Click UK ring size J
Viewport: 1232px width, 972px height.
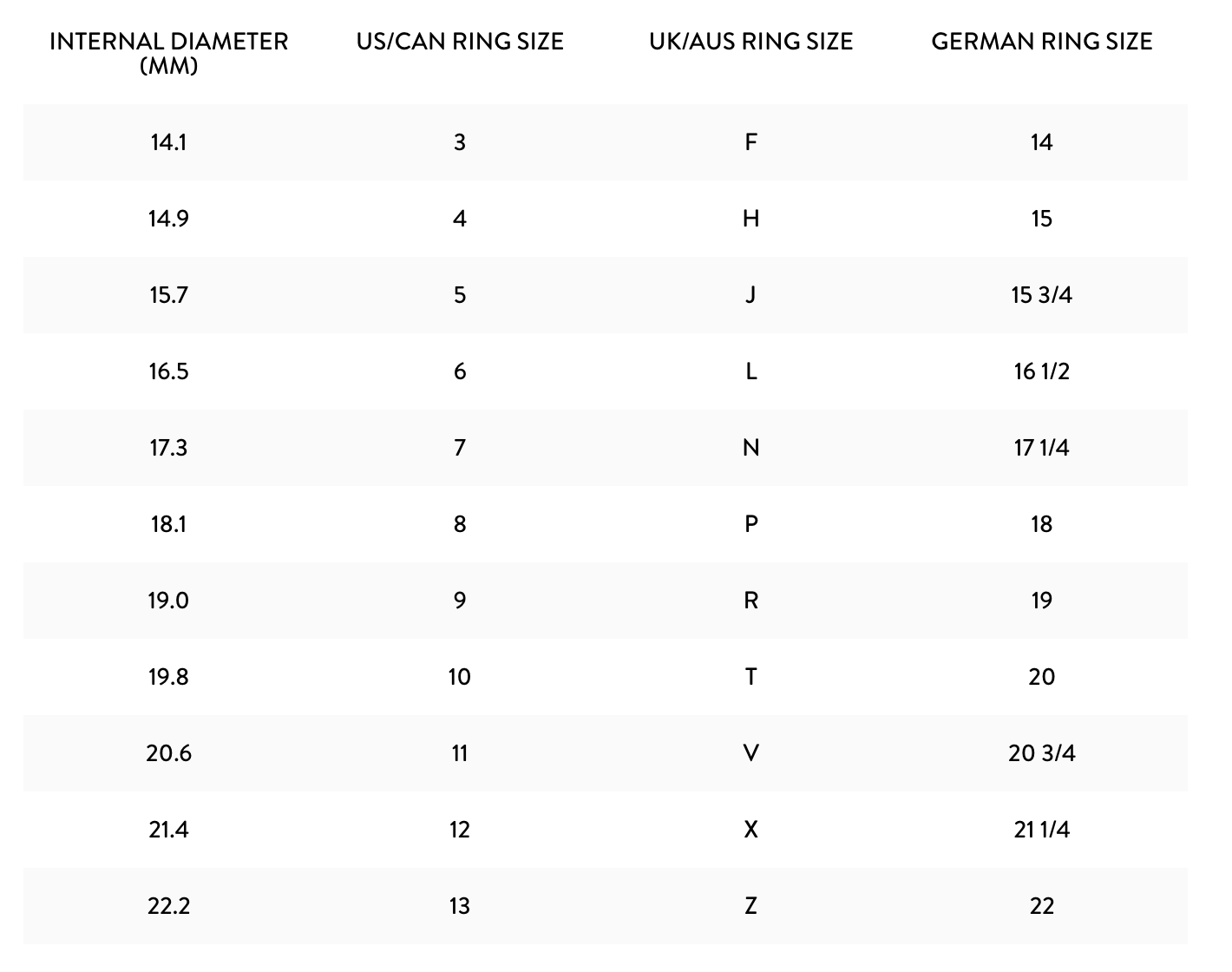[750, 295]
